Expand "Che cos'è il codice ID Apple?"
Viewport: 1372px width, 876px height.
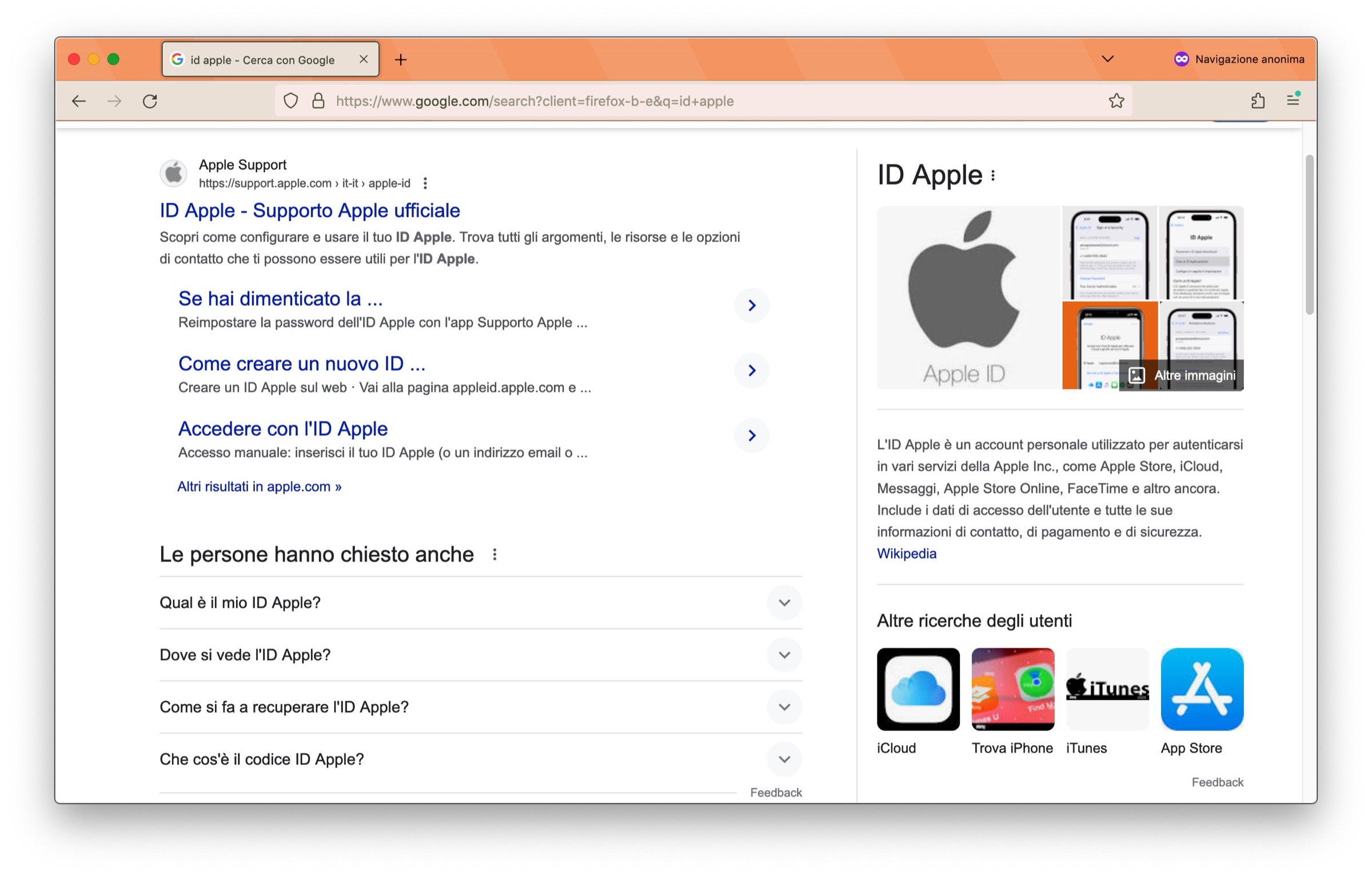coord(784,759)
